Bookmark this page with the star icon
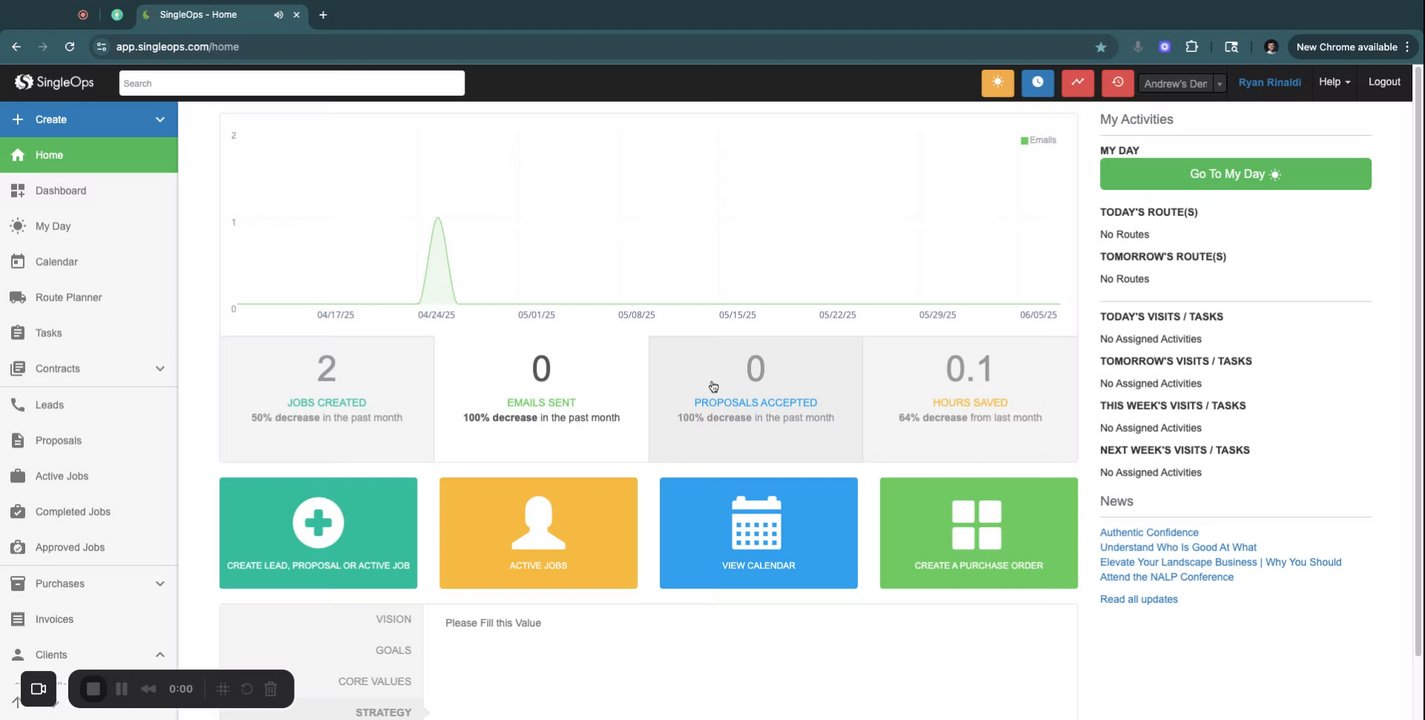 click(x=1101, y=47)
